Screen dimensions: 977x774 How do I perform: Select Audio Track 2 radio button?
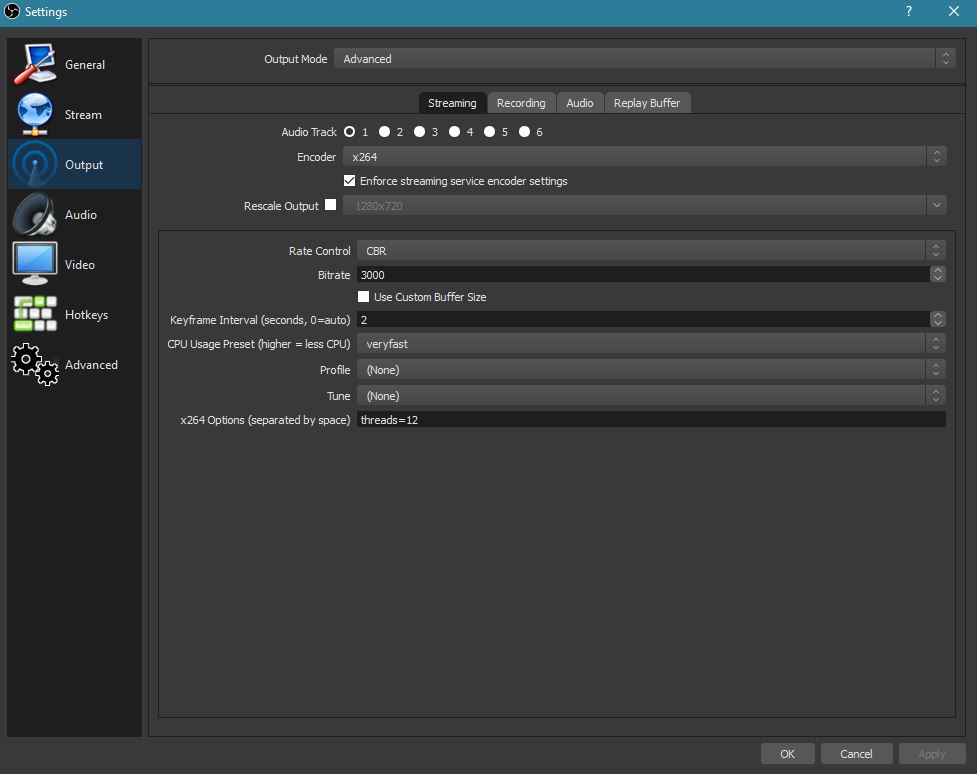(384, 131)
